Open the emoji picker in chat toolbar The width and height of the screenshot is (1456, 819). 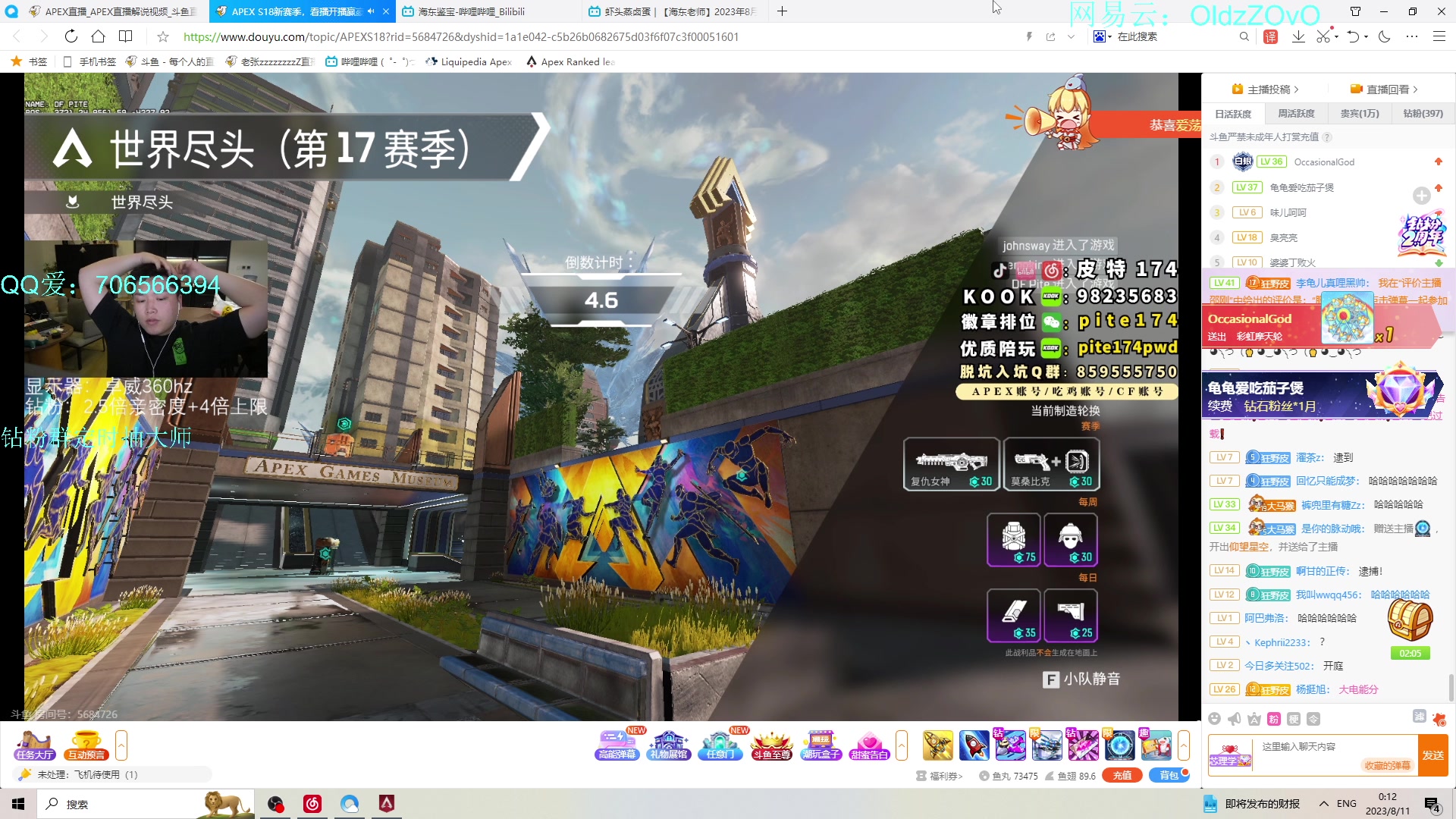click(x=1214, y=719)
